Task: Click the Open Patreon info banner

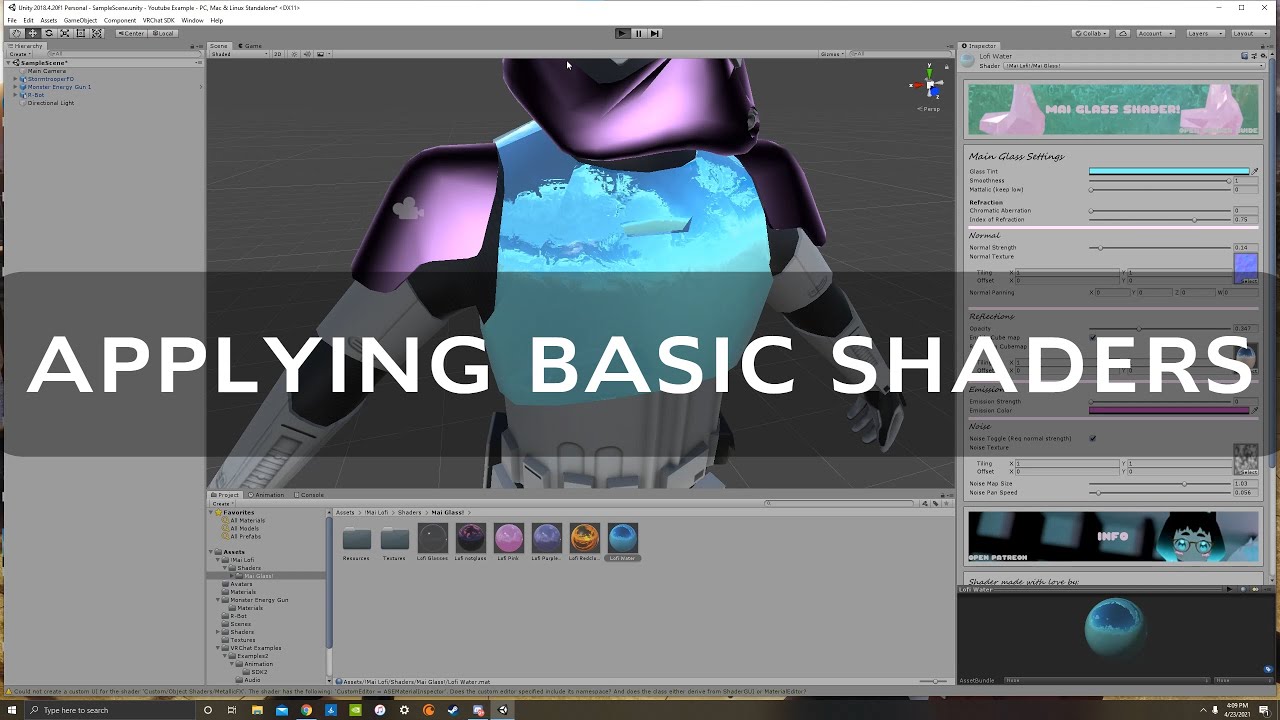Action: click(1113, 537)
